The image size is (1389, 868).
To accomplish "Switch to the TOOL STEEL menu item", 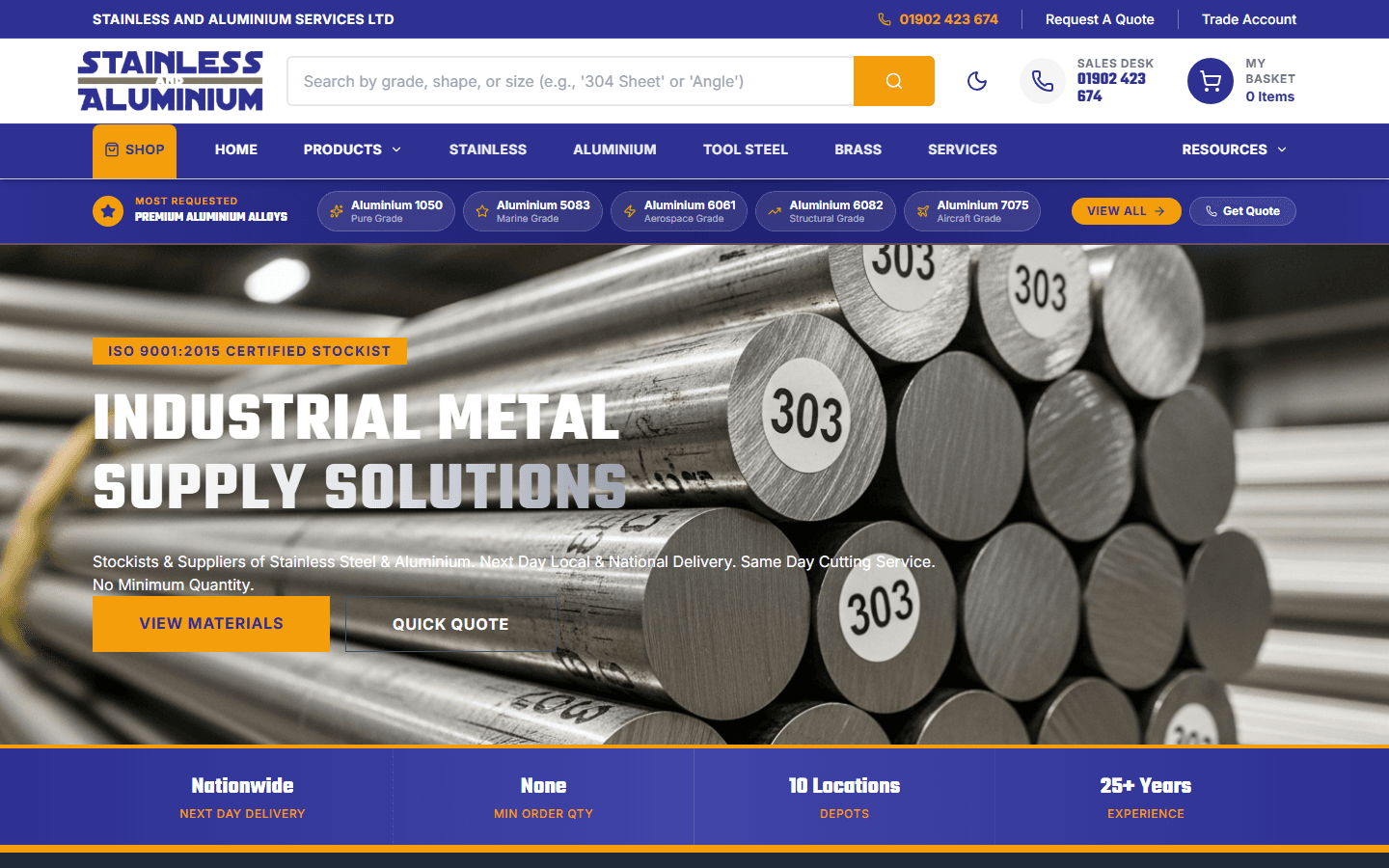I will (x=745, y=149).
